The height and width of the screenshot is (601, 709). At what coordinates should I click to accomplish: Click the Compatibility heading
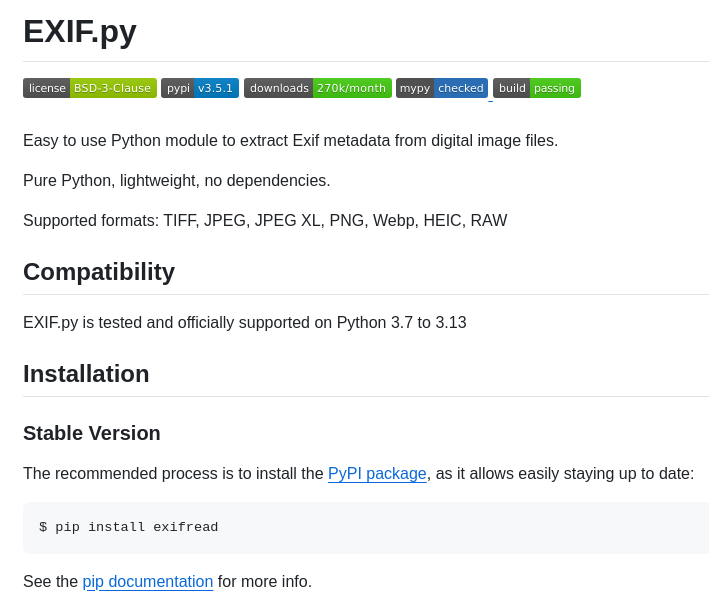click(x=99, y=272)
